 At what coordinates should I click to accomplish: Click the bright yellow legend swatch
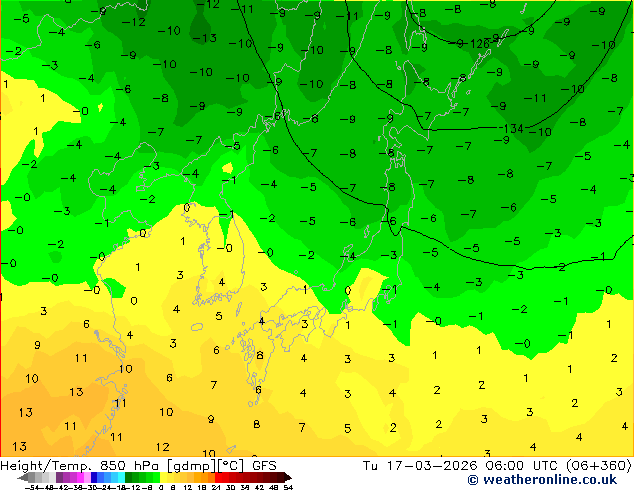pos(163,478)
